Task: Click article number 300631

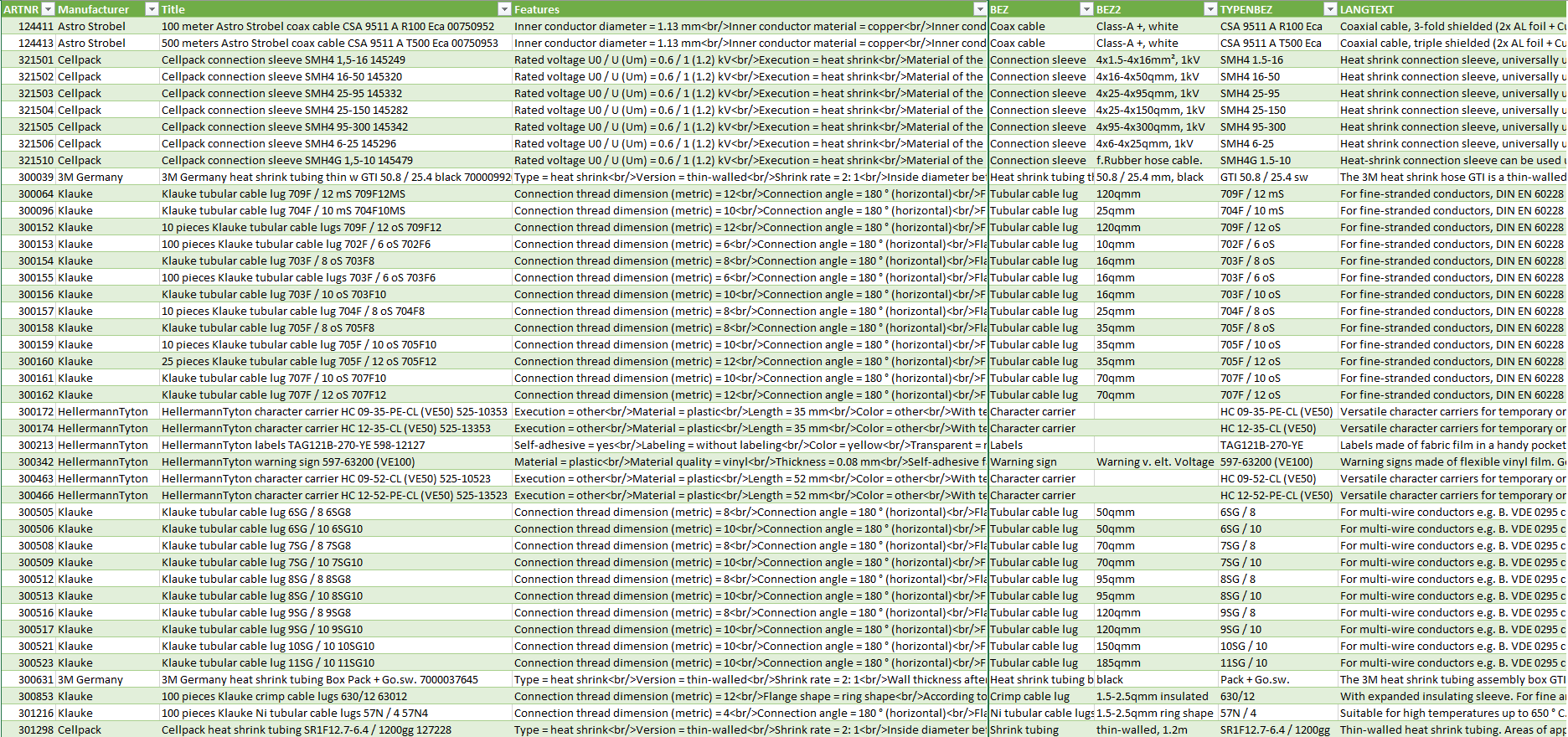Action: (x=28, y=679)
